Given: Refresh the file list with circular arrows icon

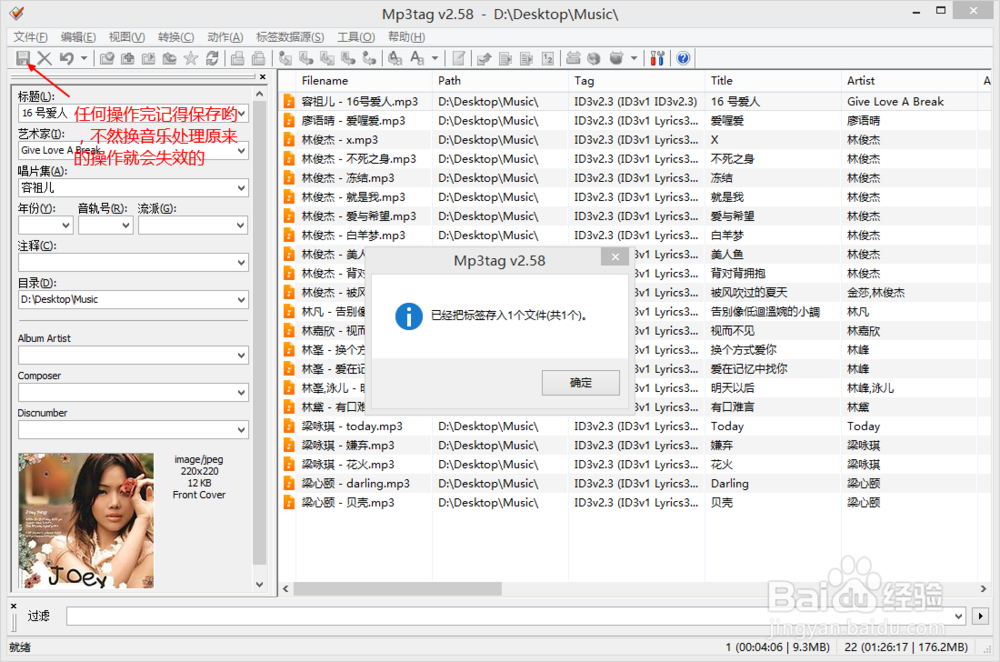Looking at the screenshot, I should pos(212,59).
